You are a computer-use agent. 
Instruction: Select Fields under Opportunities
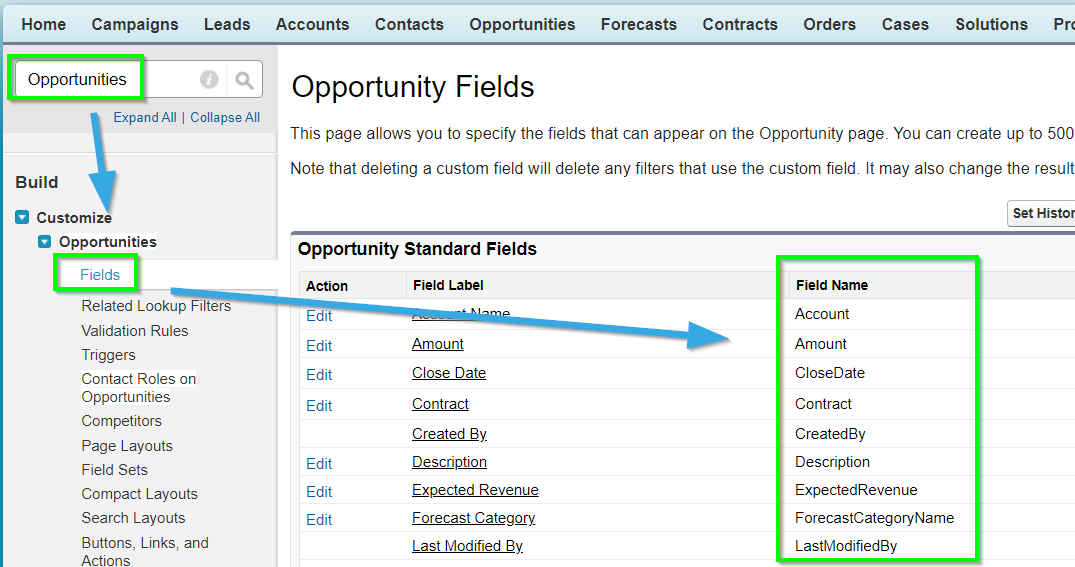(x=100, y=274)
